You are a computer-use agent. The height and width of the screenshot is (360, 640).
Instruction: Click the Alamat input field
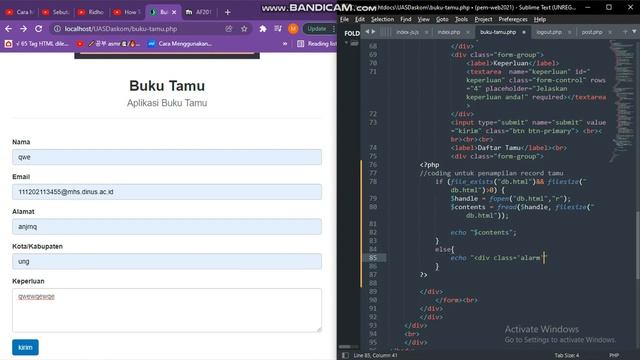pos(167,227)
